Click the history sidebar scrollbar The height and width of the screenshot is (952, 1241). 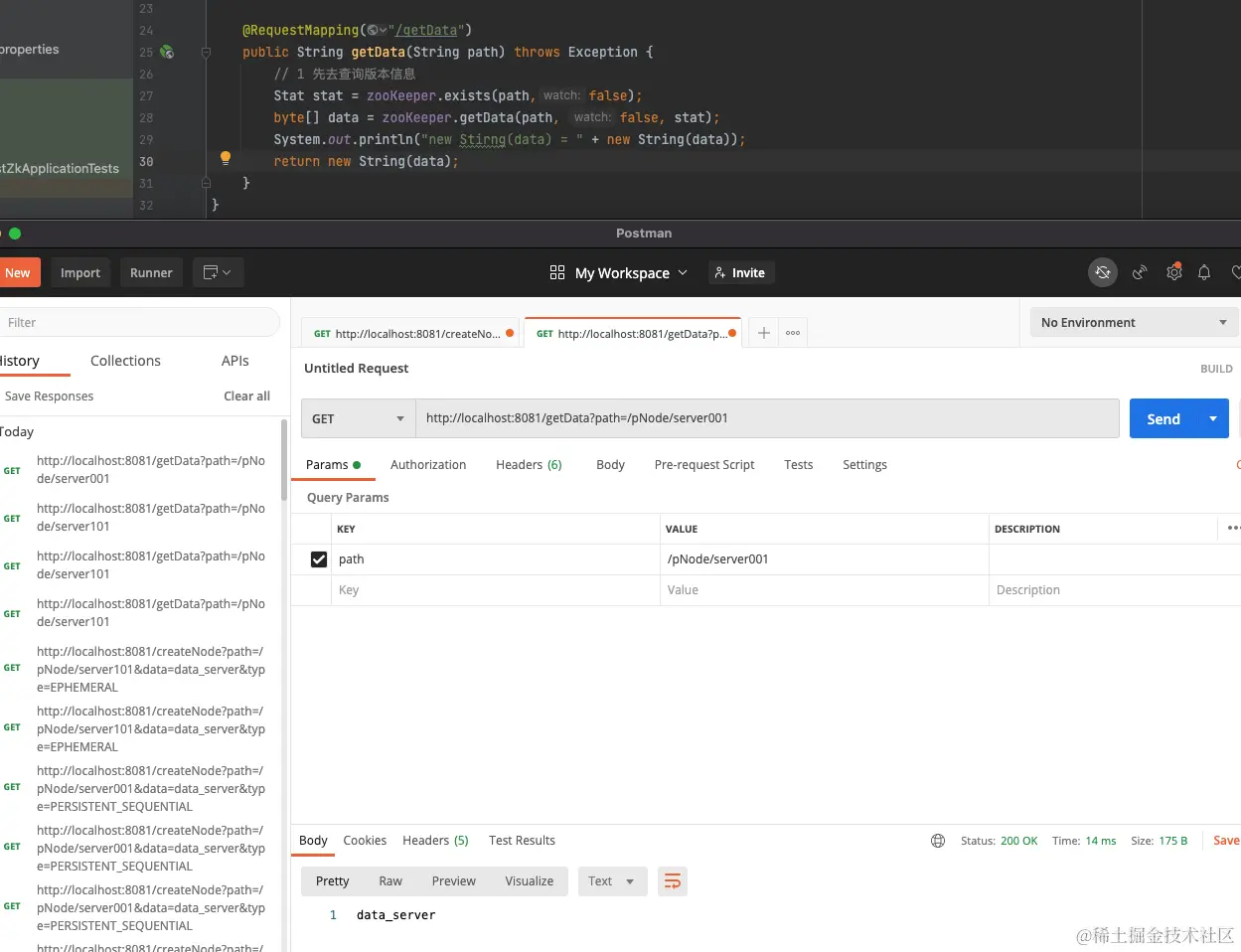point(284,459)
